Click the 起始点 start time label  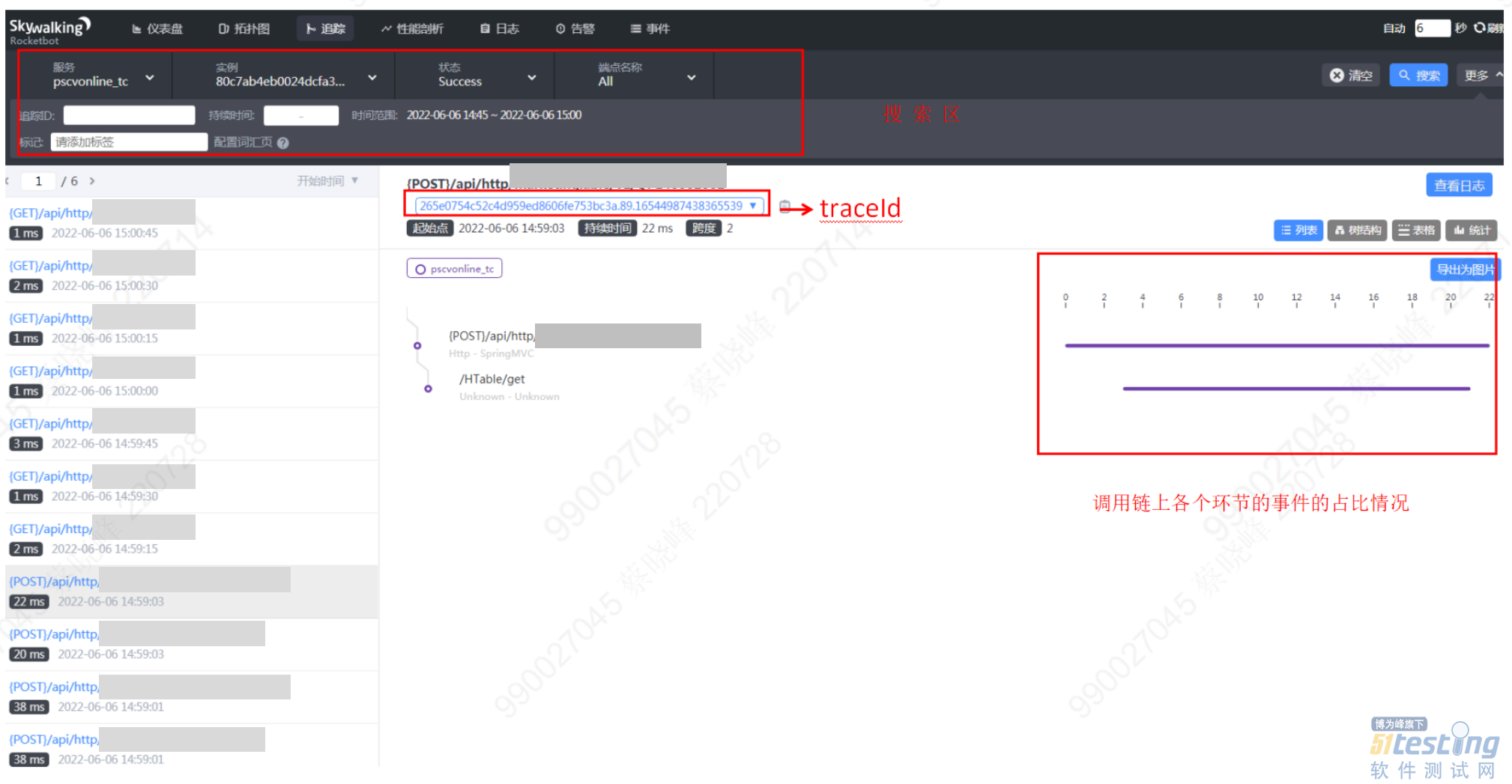[430, 228]
